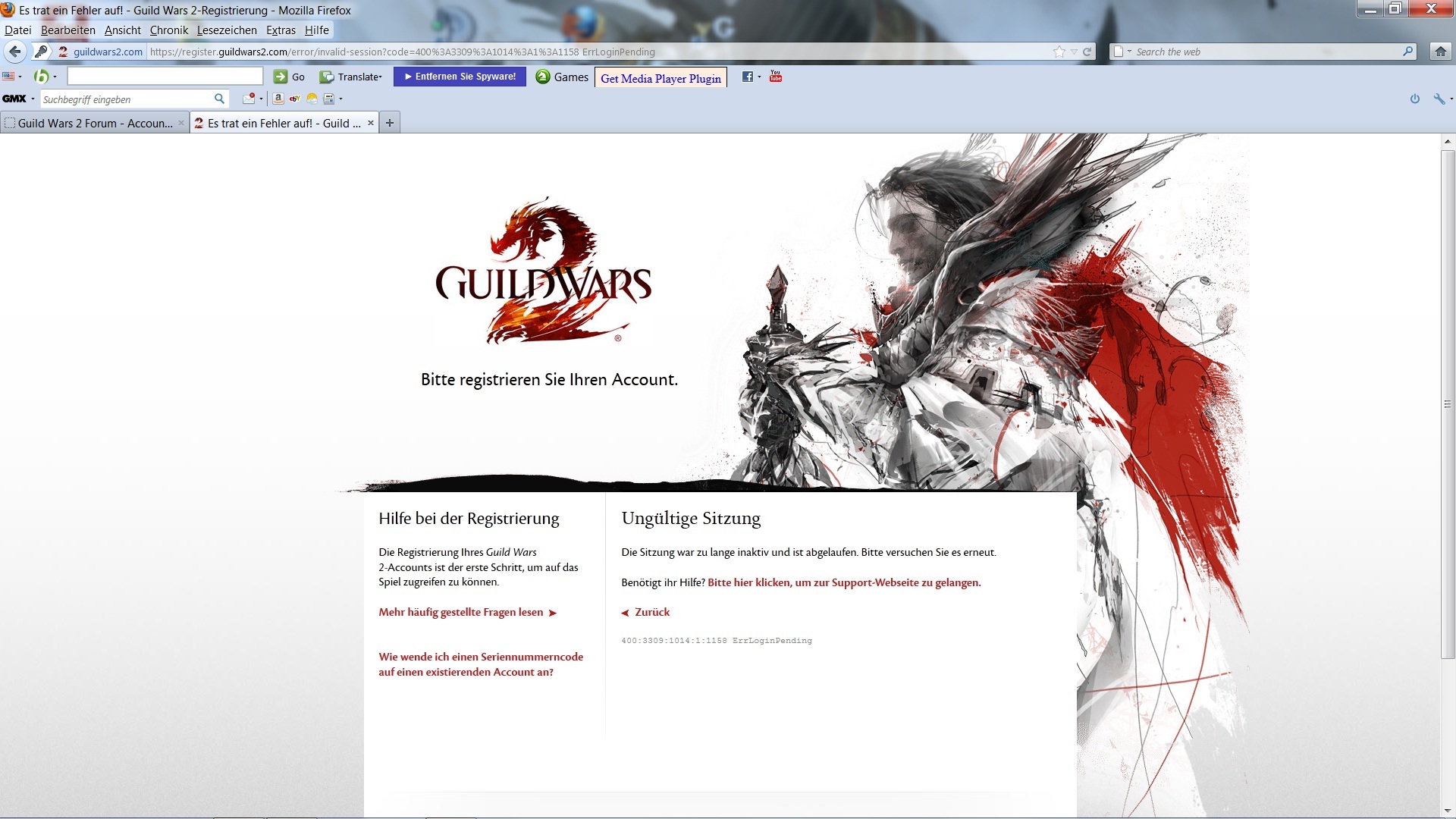
Task: Open the Translate dropdown
Action: pyautogui.click(x=351, y=77)
